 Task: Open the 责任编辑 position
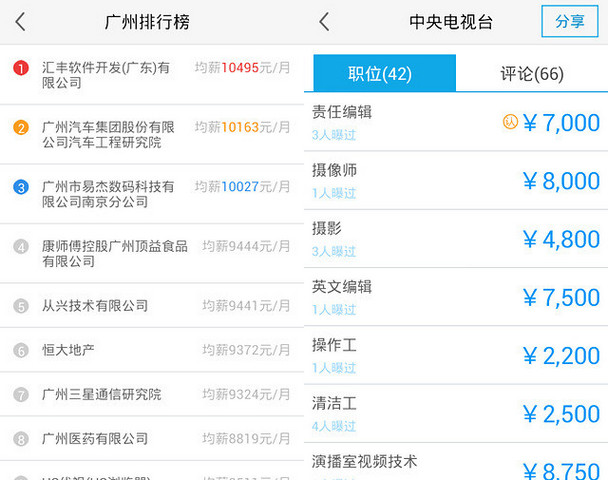coord(456,122)
